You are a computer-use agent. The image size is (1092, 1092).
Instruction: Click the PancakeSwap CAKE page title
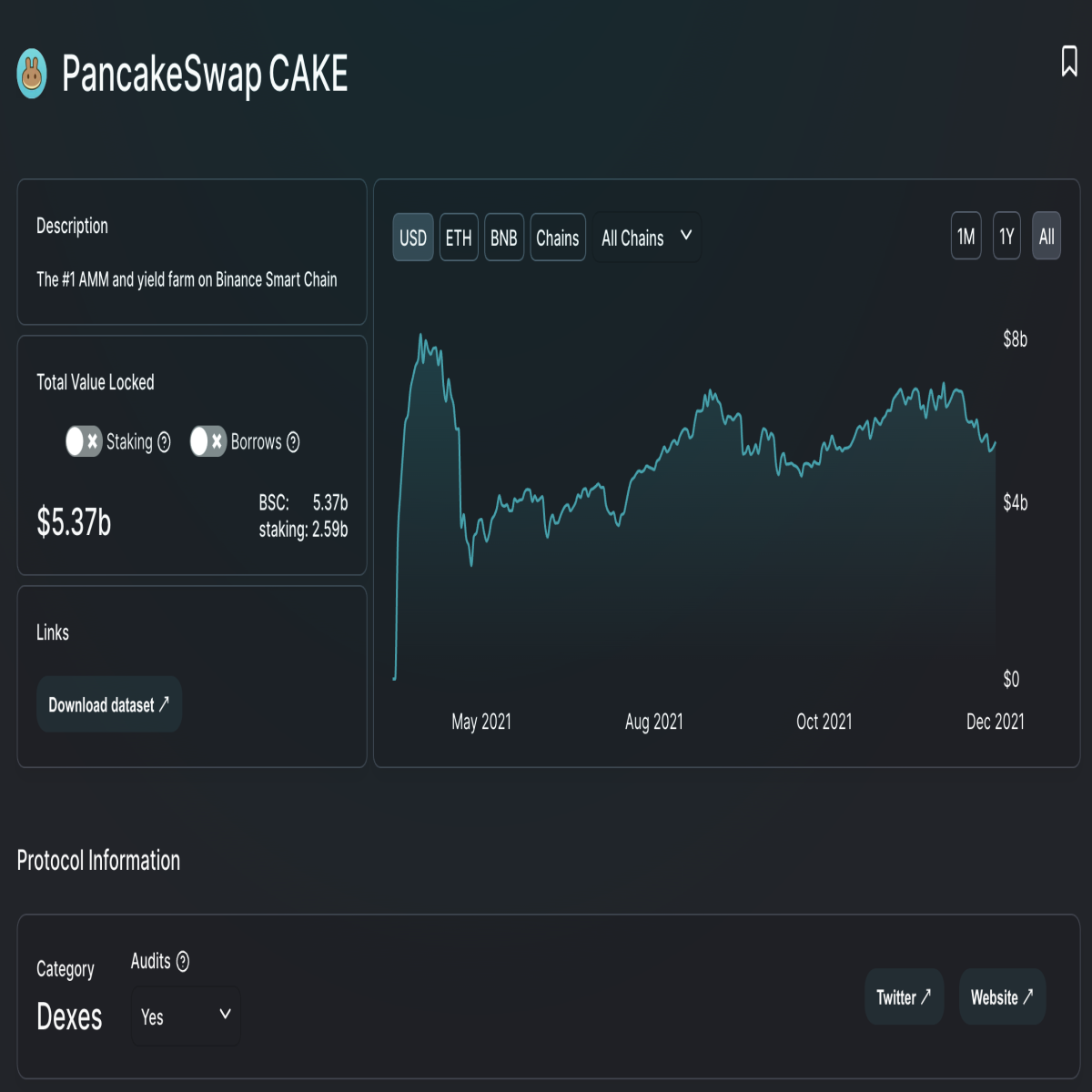(205, 75)
